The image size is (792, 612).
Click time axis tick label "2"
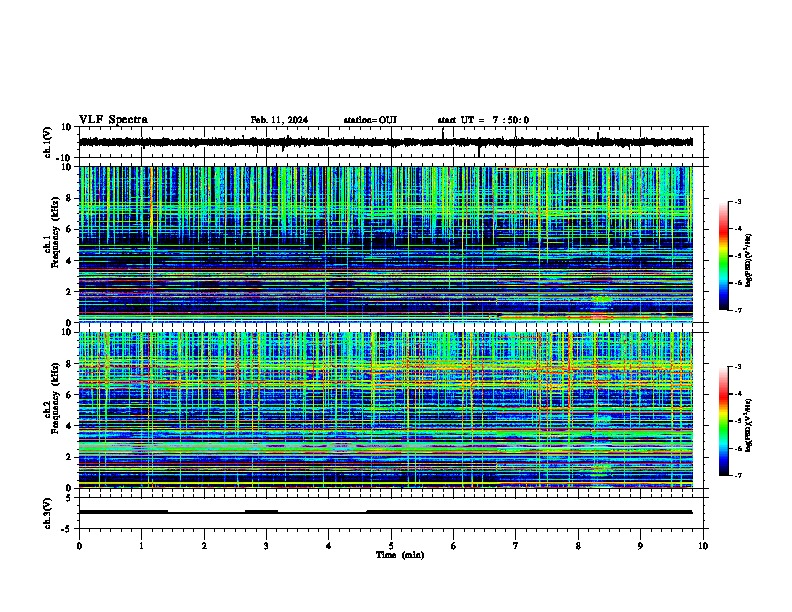[204, 546]
